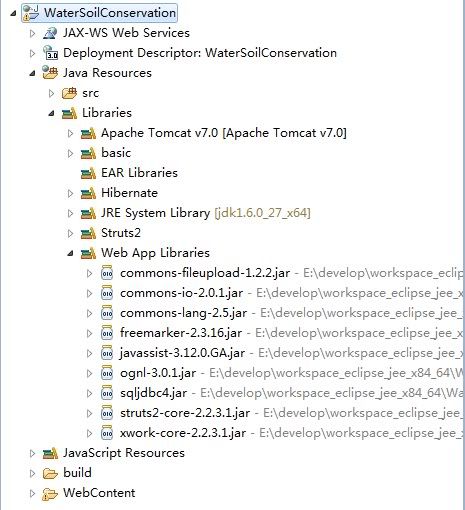The width and height of the screenshot is (465, 510).
Task: Expand the struts2-core-2.2.3.1.jar arrow
Action: [89, 413]
